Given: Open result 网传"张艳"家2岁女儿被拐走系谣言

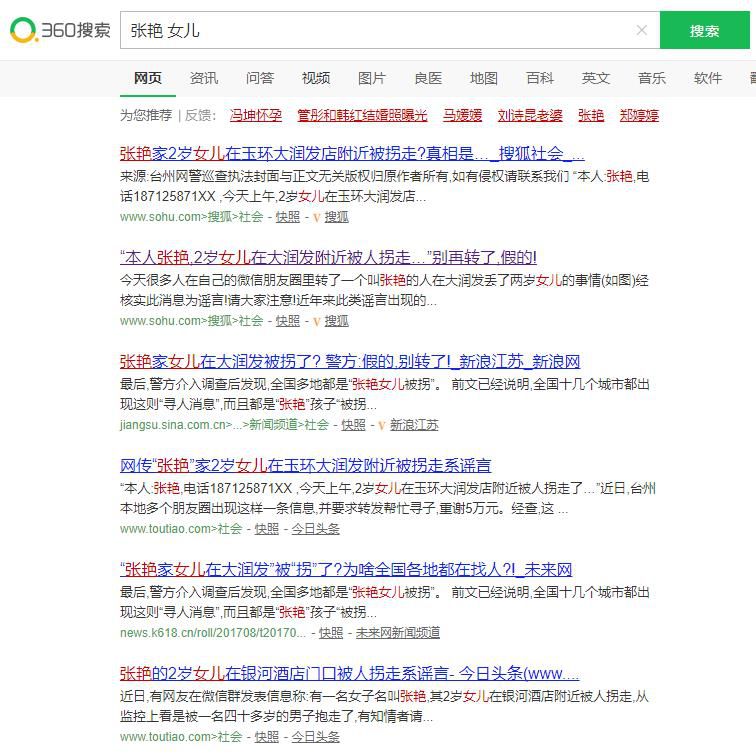Looking at the screenshot, I should point(305,465).
